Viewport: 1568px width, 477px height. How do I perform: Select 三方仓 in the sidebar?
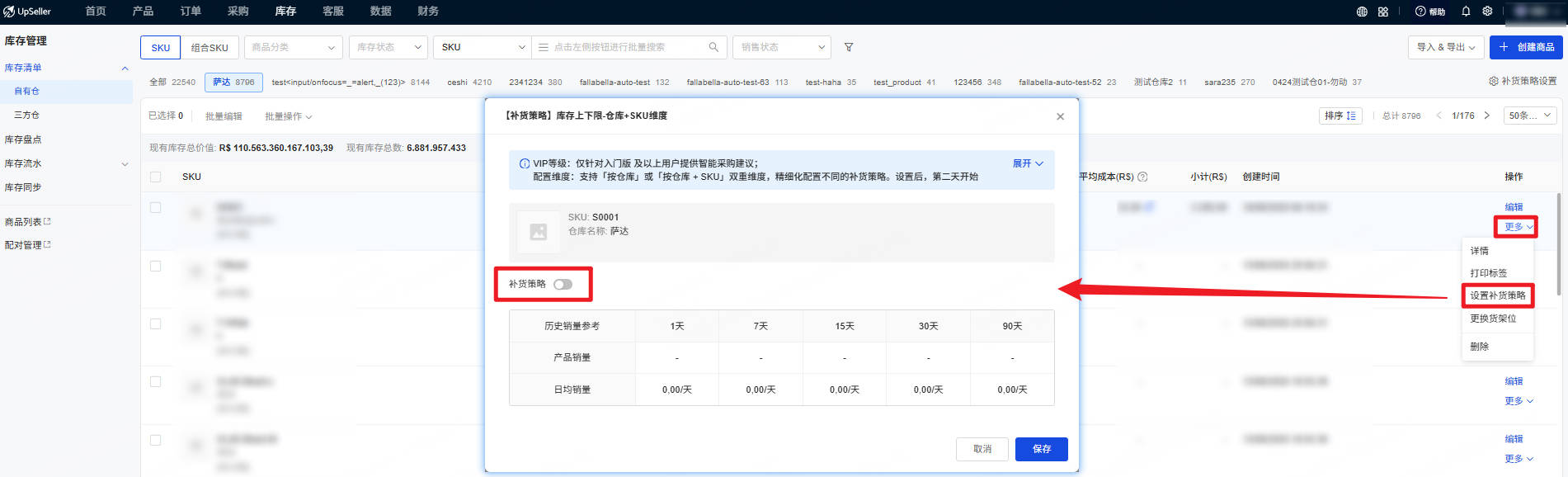(x=26, y=116)
